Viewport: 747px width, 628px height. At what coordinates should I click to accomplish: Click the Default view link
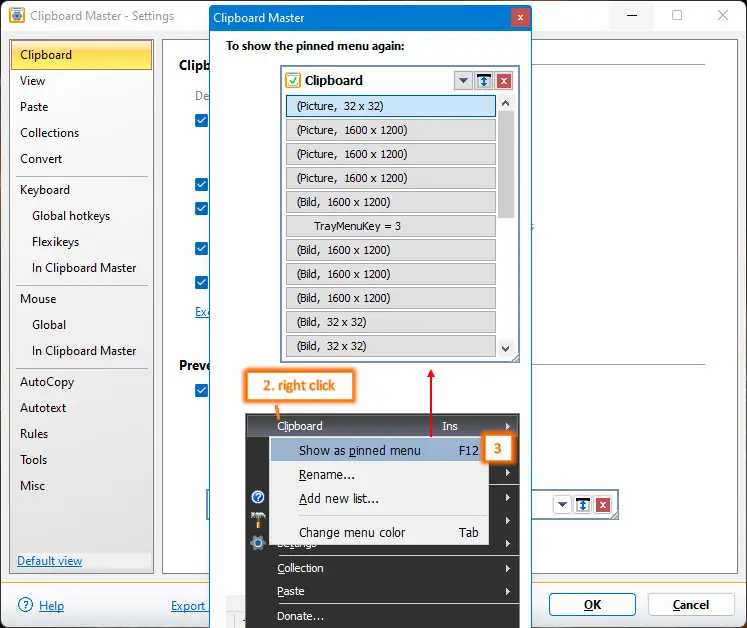tap(50, 561)
